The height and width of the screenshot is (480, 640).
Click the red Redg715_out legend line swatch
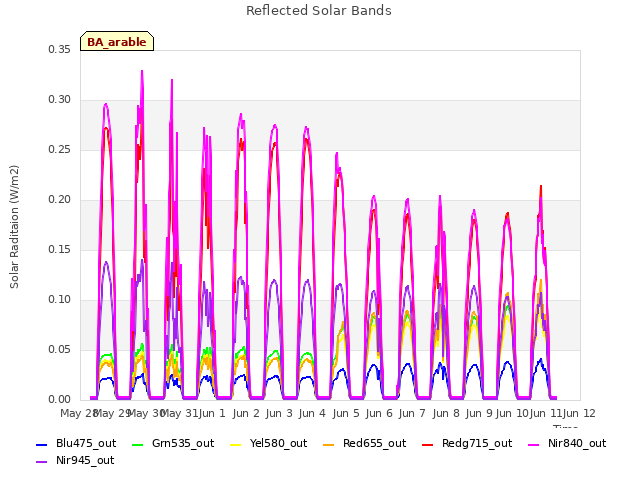[x=428, y=444]
